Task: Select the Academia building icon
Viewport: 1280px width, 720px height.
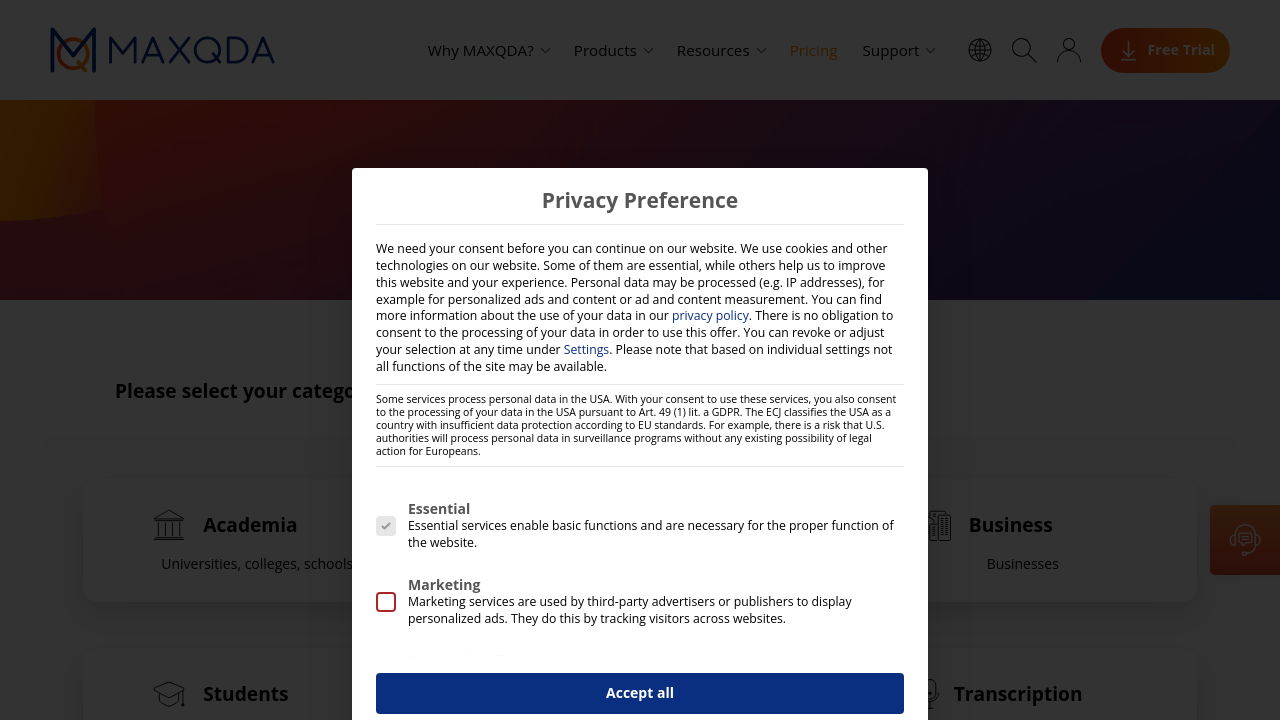Action: (x=169, y=525)
